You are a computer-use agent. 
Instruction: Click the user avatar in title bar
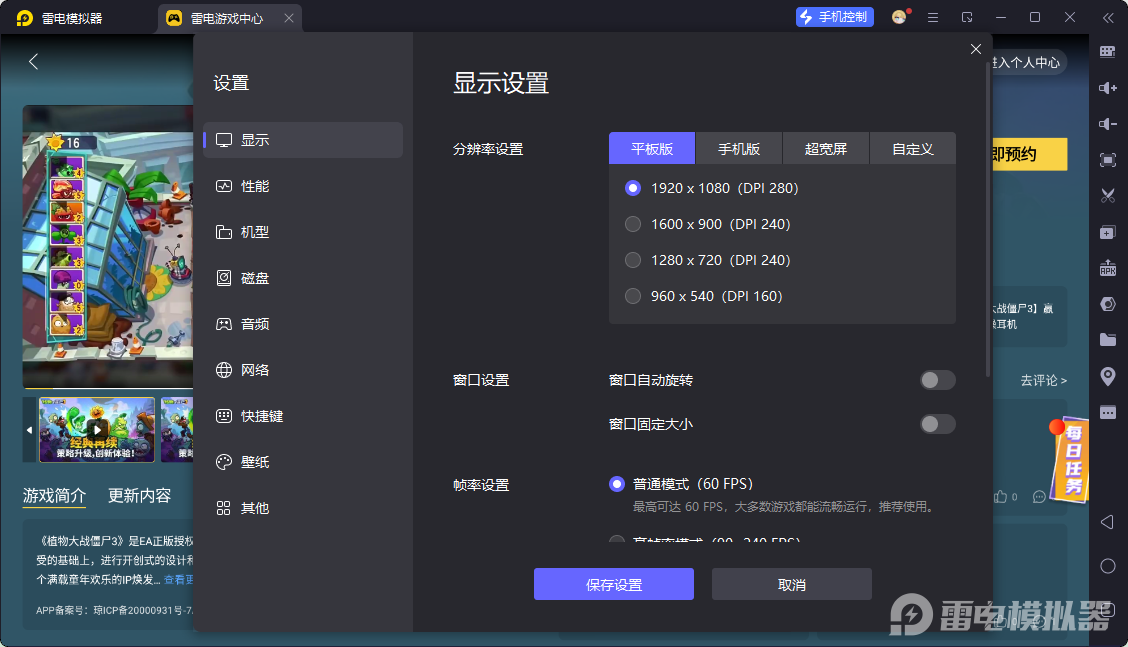pyautogui.click(x=899, y=17)
